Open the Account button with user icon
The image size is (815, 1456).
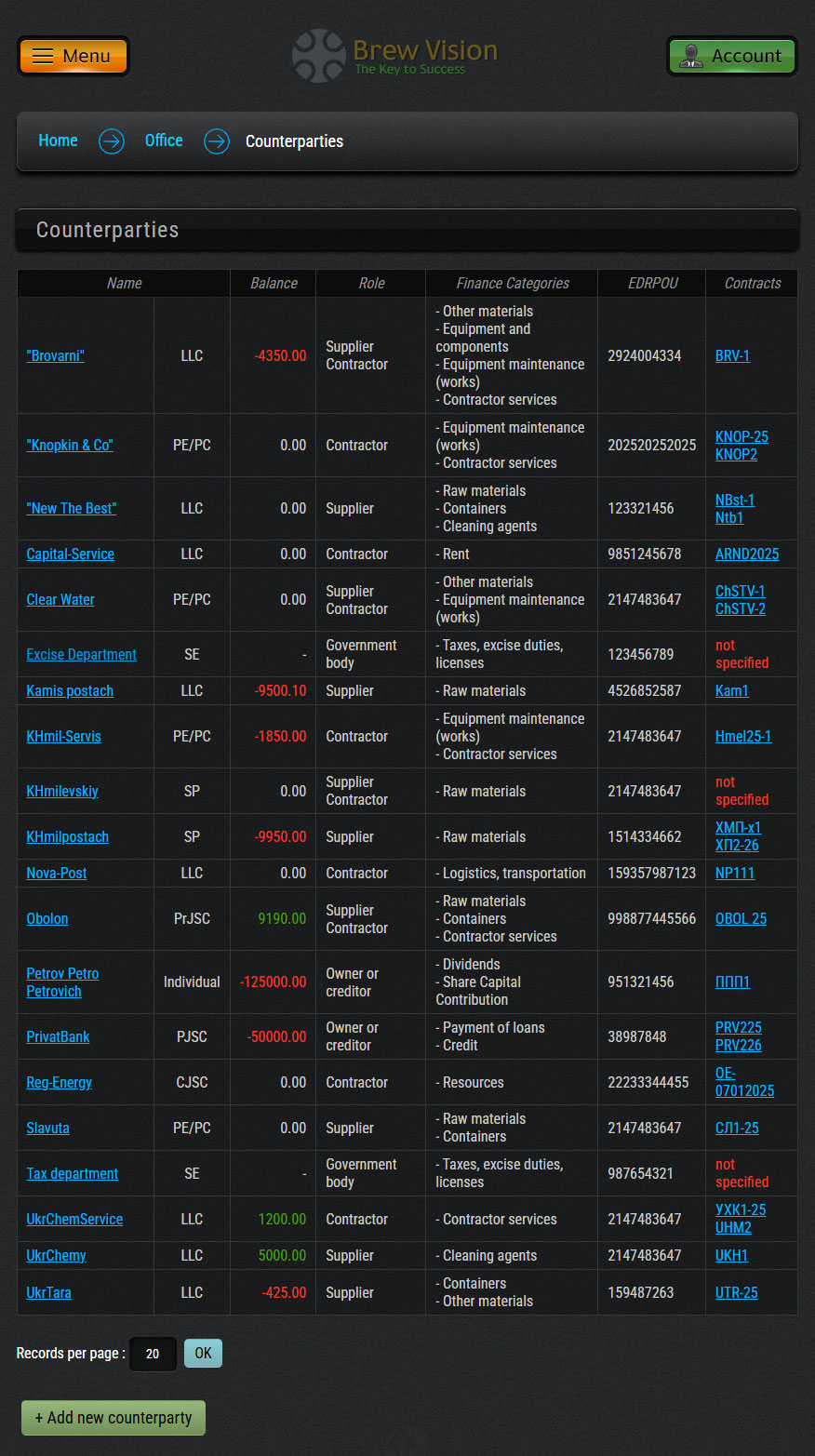click(731, 56)
